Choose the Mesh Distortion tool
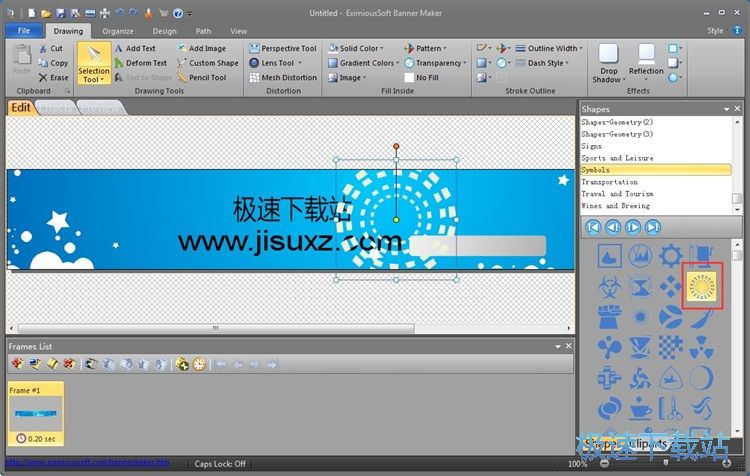Image resolution: width=750 pixels, height=476 pixels. click(x=283, y=77)
